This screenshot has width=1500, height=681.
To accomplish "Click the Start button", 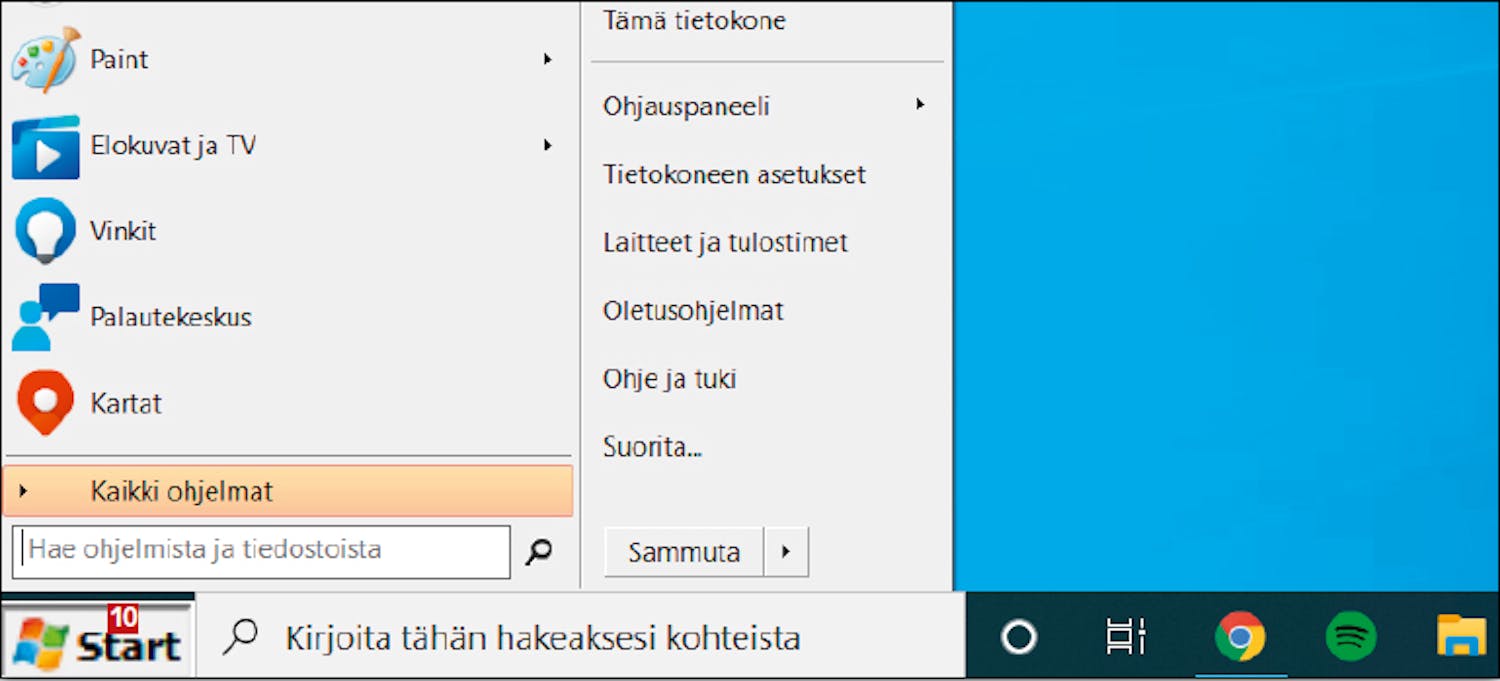I will pyautogui.click(x=98, y=638).
